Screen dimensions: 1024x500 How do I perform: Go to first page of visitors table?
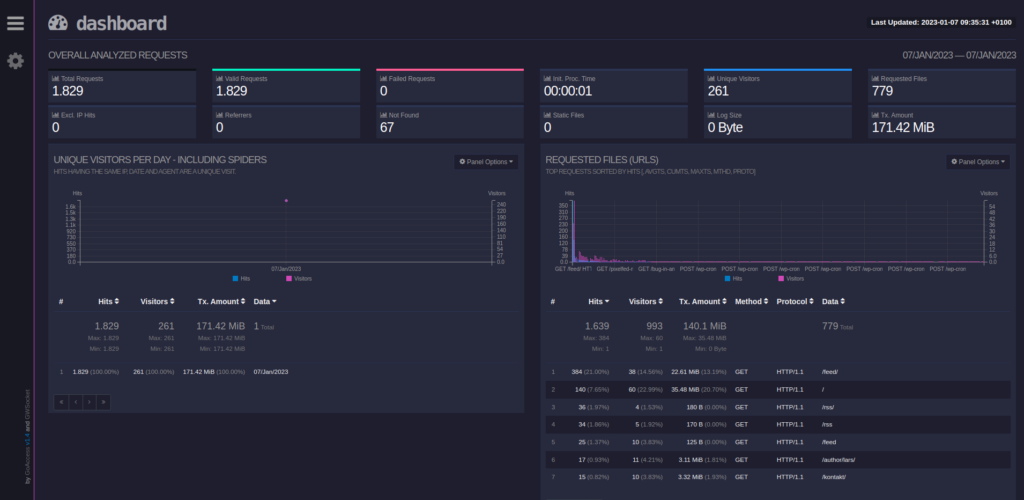point(61,402)
